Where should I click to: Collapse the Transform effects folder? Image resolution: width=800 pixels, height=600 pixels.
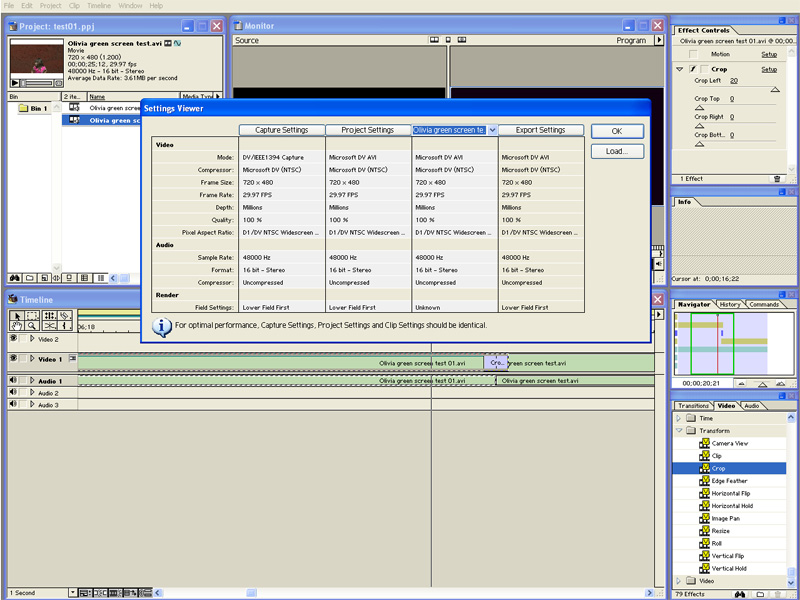coord(679,431)
